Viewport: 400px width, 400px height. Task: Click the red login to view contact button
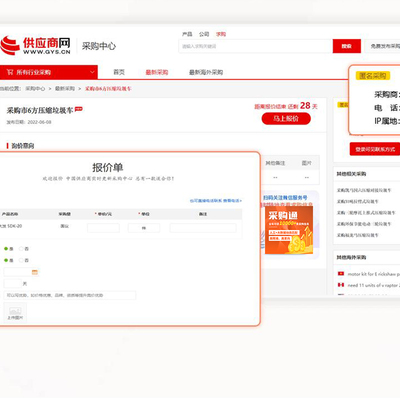375,149
